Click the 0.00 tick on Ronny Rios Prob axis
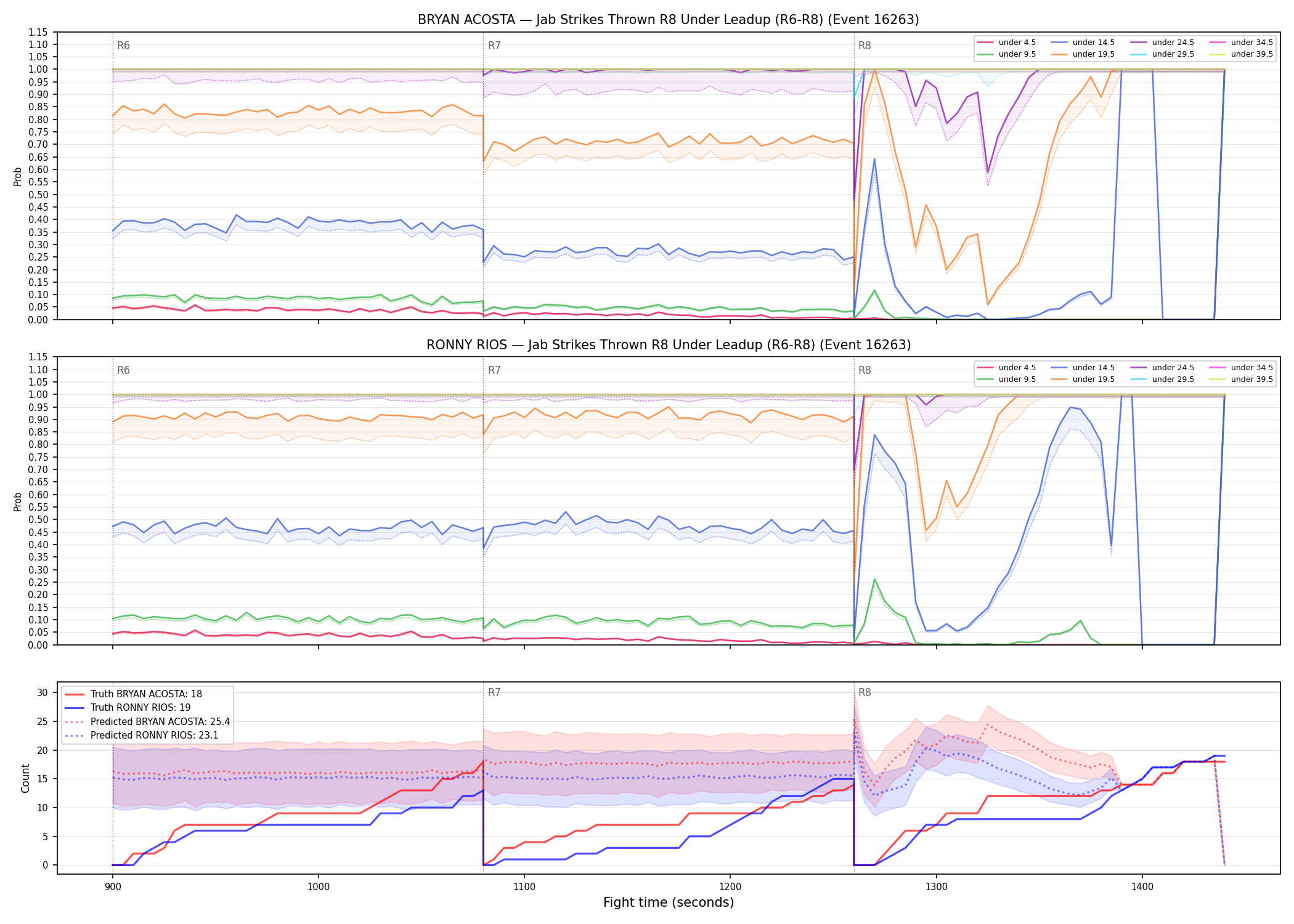Viewport: 1294px width, 924px height. pos(38,645)
